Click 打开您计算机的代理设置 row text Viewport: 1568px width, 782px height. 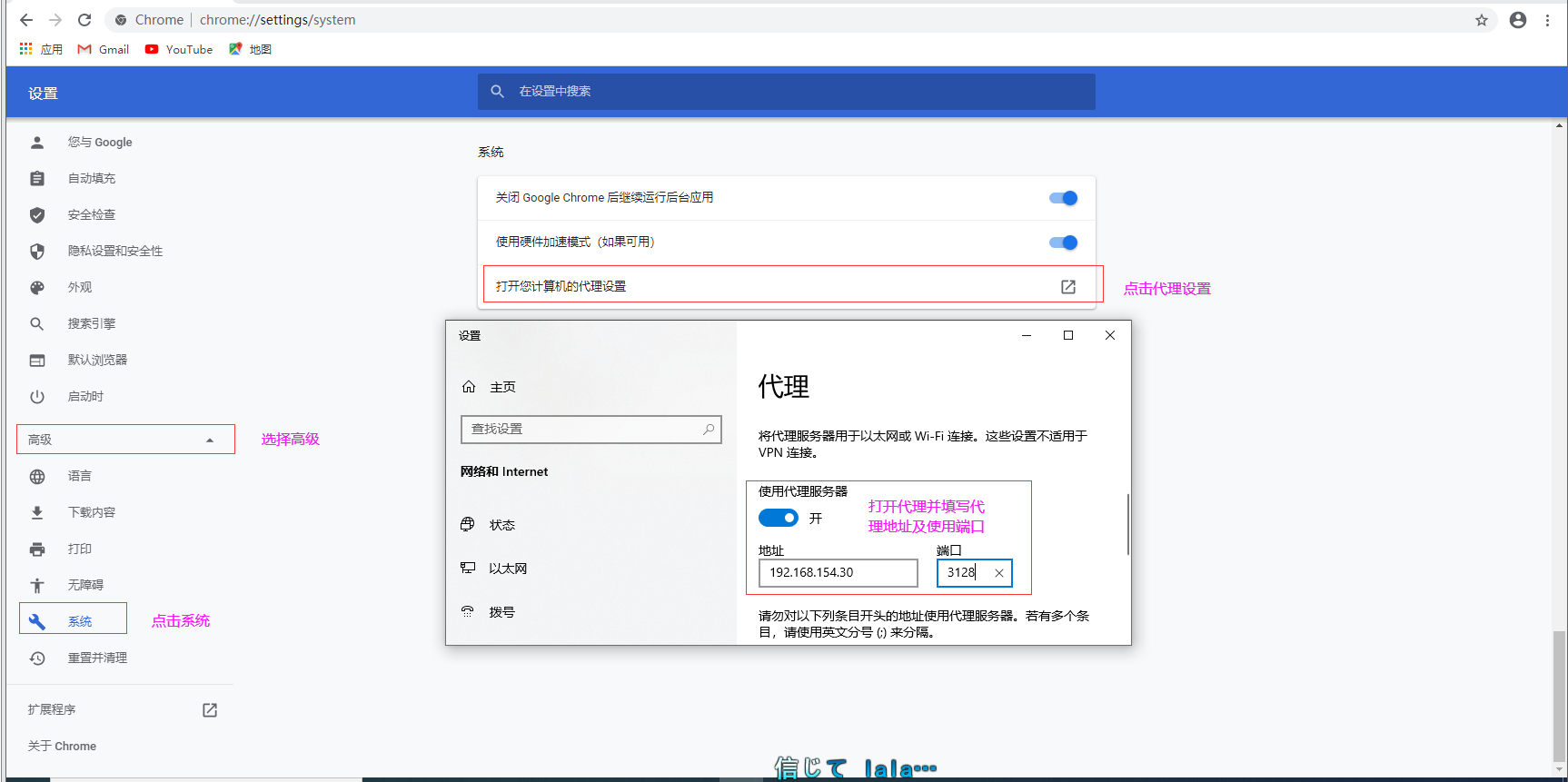[x=561, y=287]
